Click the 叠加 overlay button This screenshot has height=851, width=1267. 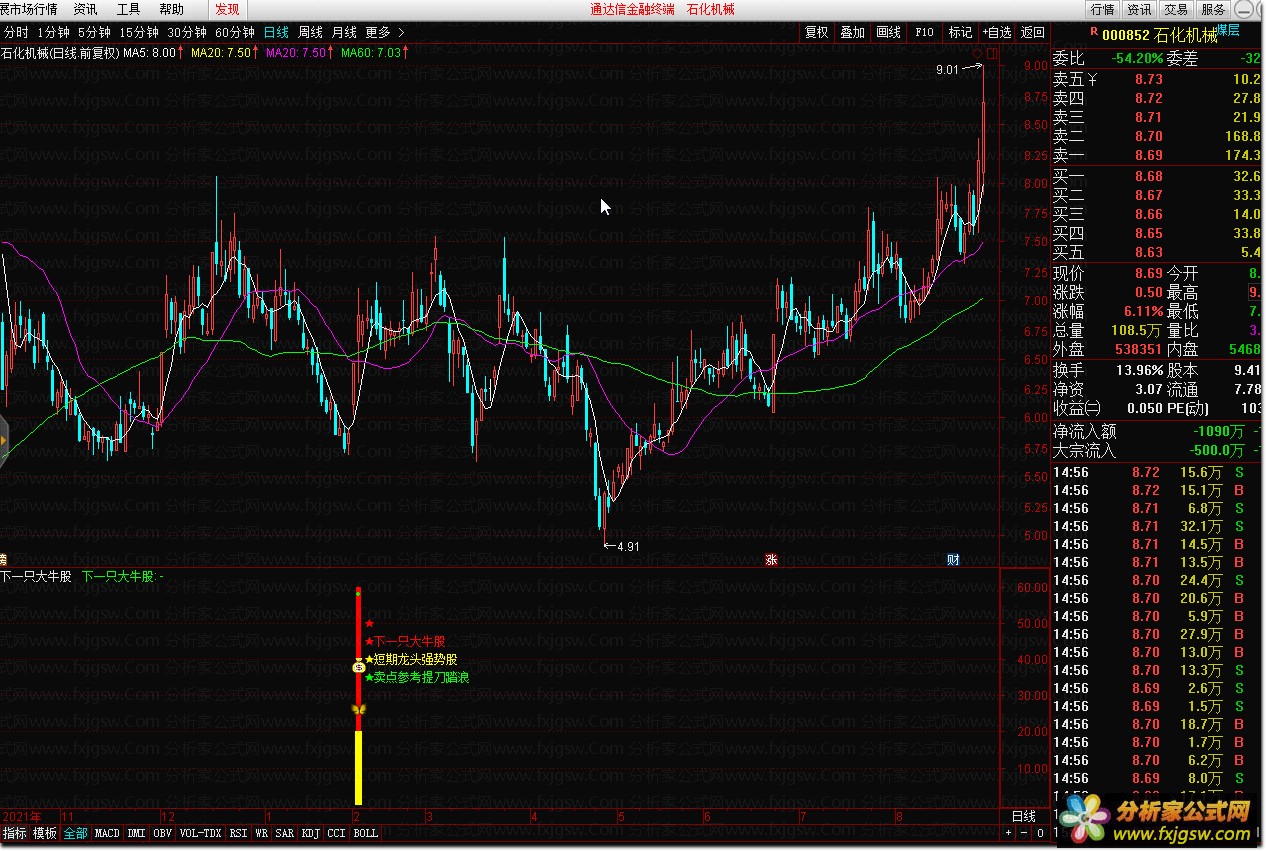tap(853, 32)
